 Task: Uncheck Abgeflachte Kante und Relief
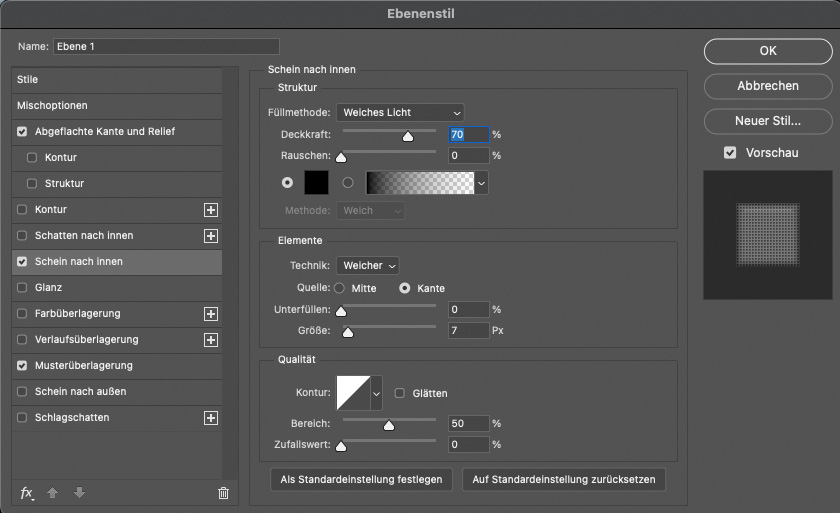pyautogui.click(x=22, y=131)
